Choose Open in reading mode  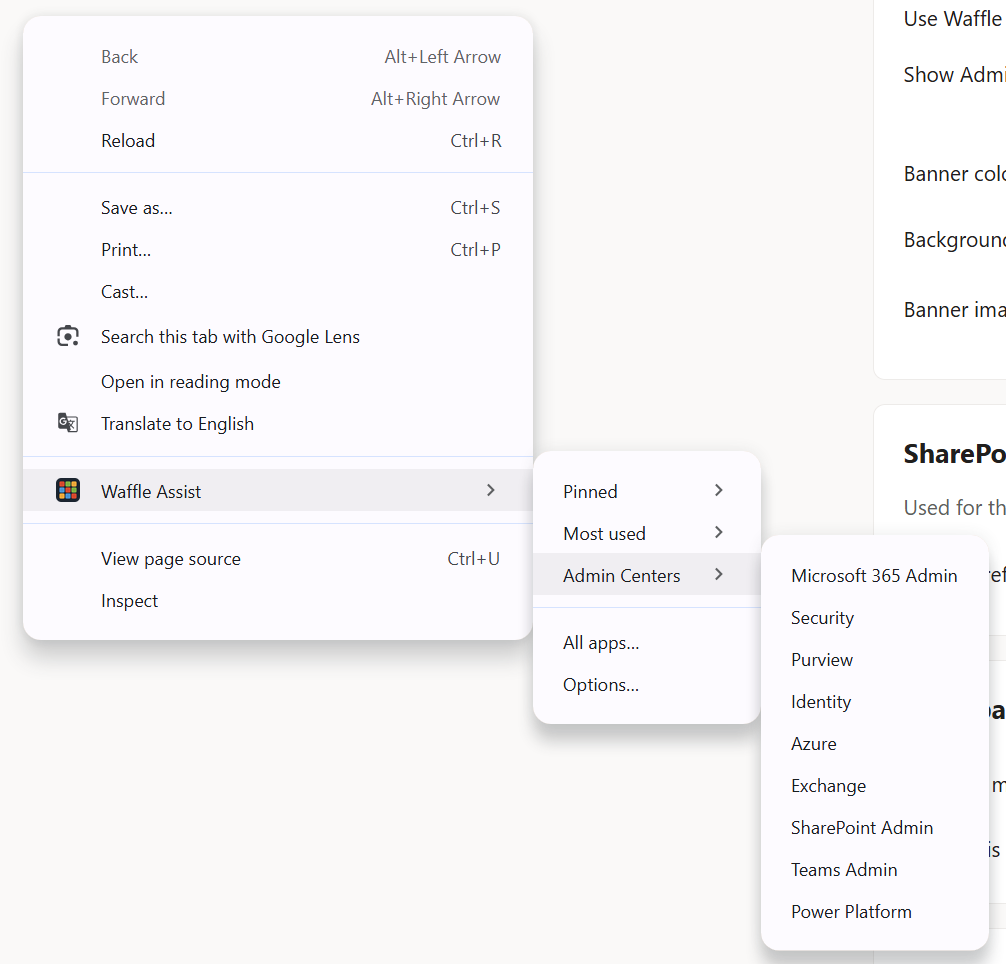[278, 382]
